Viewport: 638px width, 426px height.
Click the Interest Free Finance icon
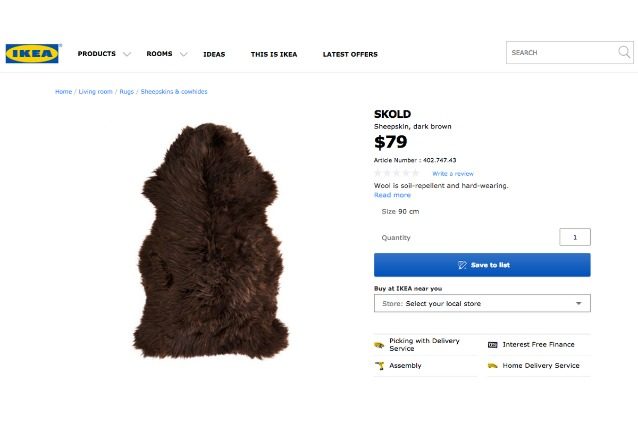[x=492, y=345]
